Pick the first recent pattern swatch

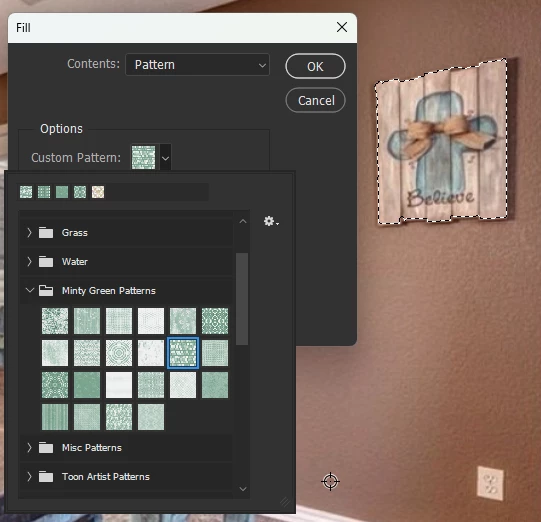(26, 192)
